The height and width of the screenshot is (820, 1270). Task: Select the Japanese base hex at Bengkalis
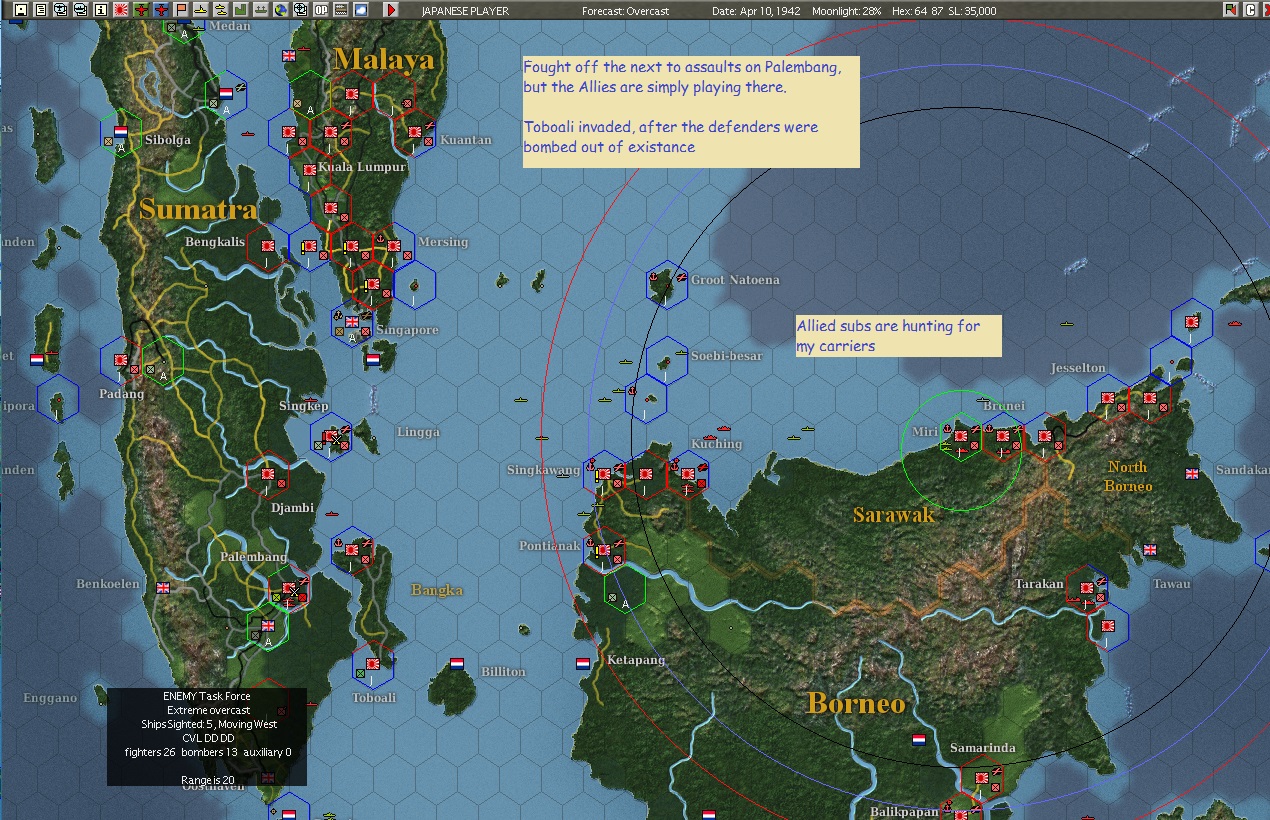click(267, 247)
